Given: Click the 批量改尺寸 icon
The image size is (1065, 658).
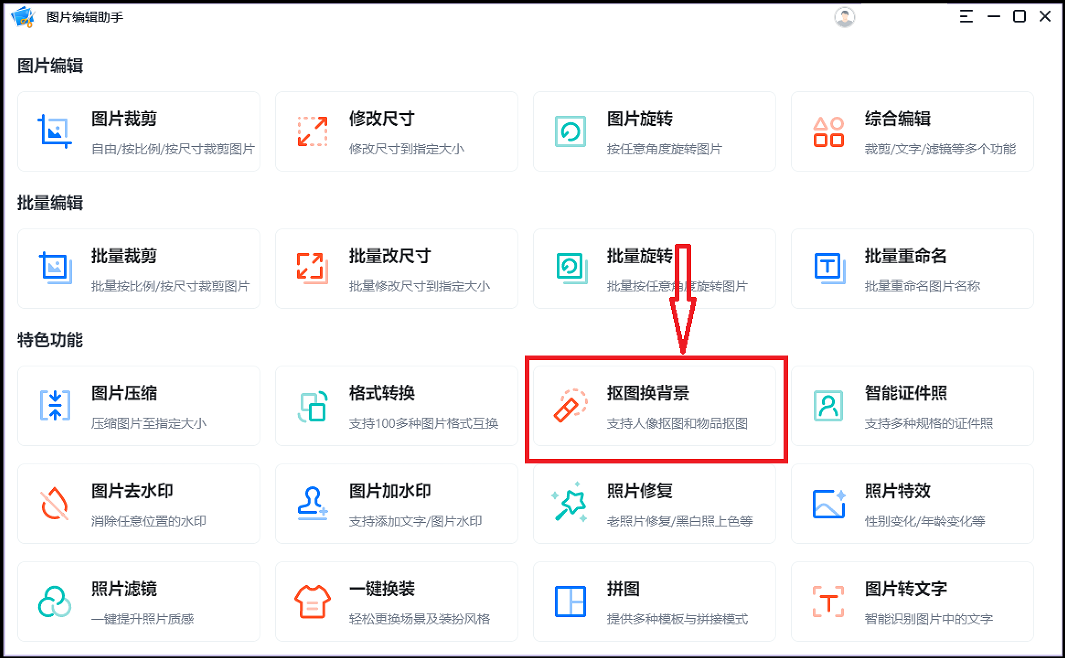Looking at the screenshot, I should tap(312, 268).
